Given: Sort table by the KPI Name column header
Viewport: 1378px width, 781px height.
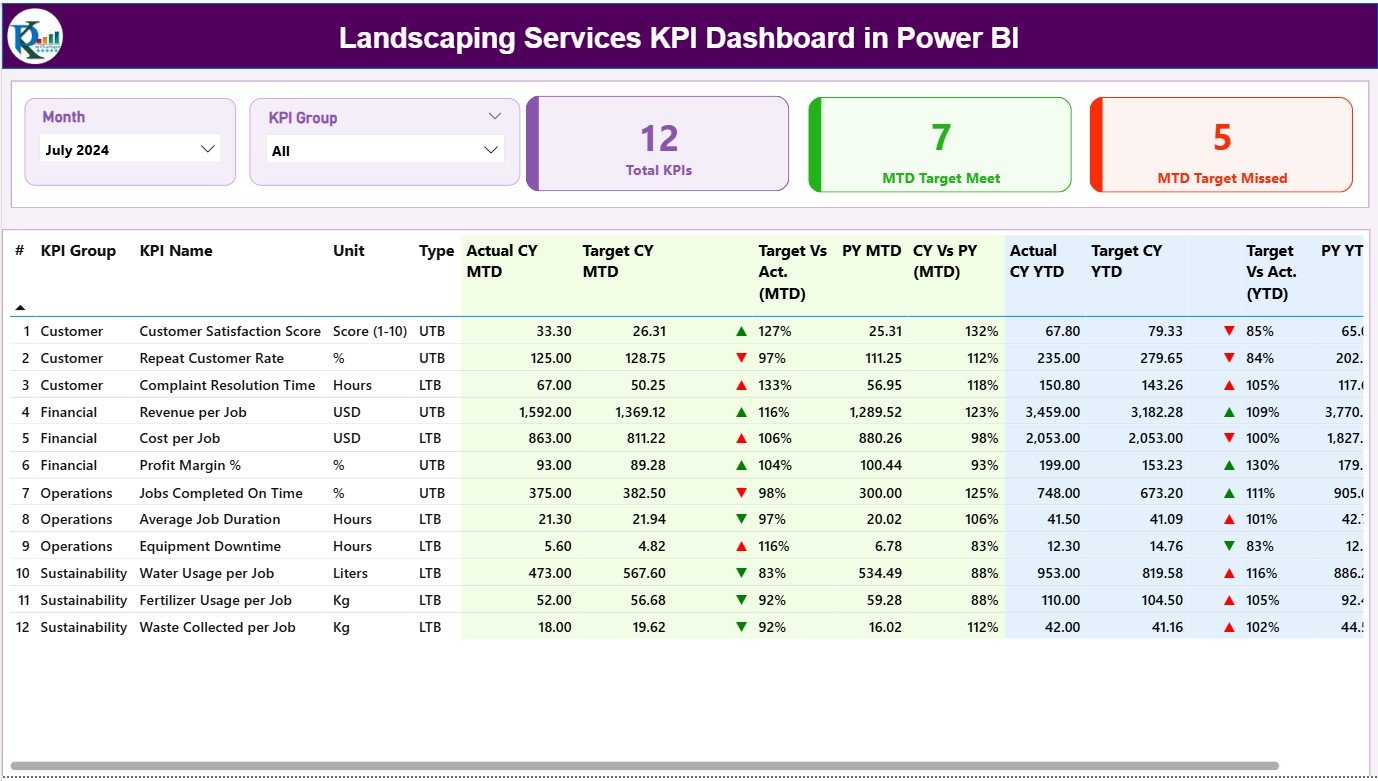Looking at the screenshot, I should tap(177, 251).
